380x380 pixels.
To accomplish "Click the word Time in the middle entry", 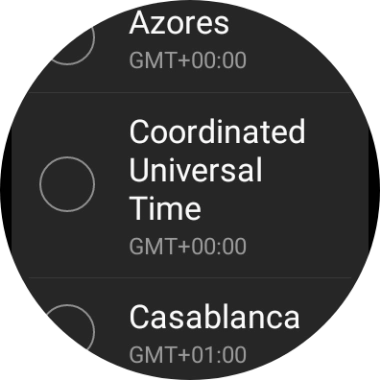I will [165, 208].
